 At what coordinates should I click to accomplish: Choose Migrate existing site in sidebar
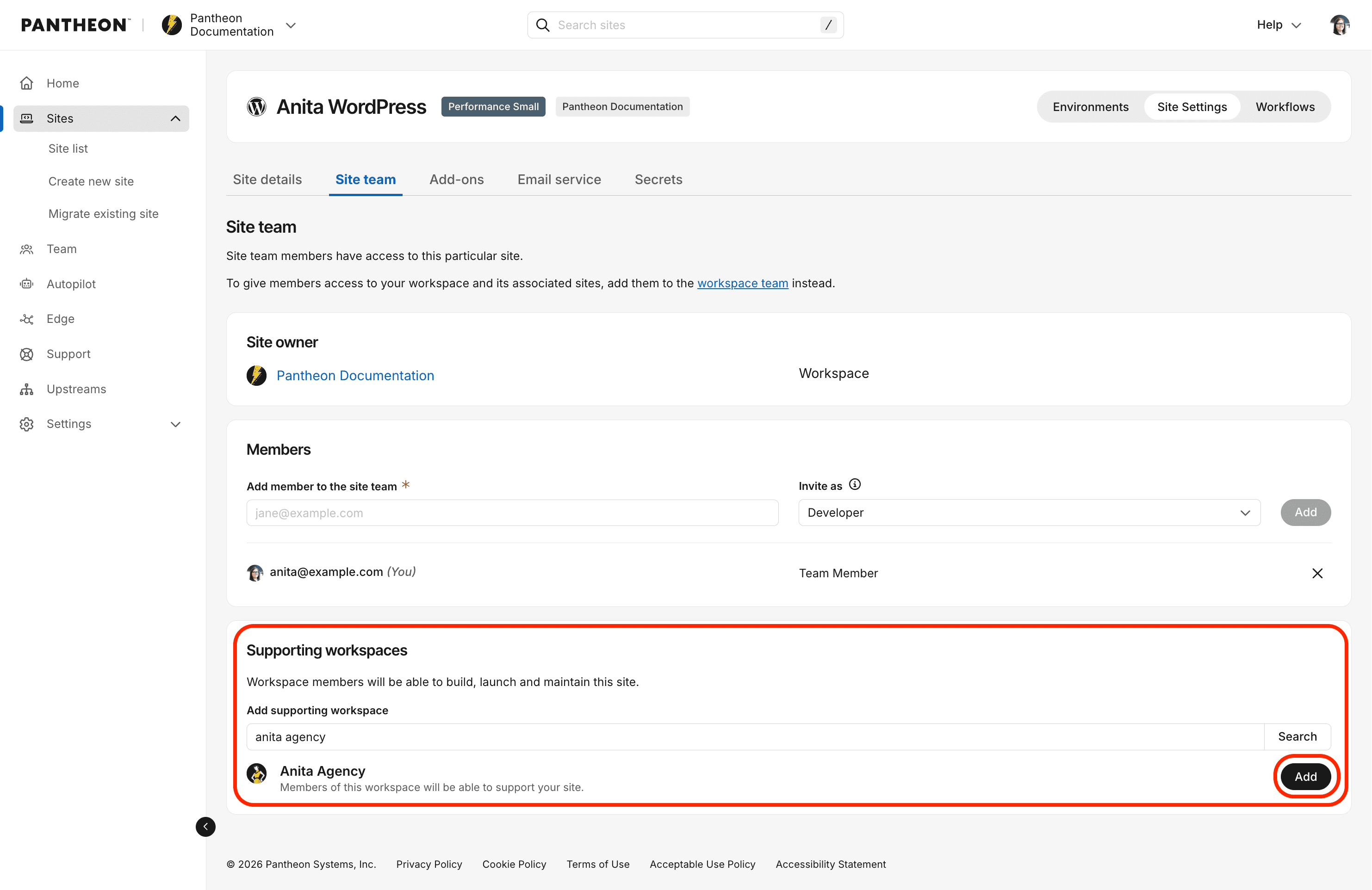point(103,214)
